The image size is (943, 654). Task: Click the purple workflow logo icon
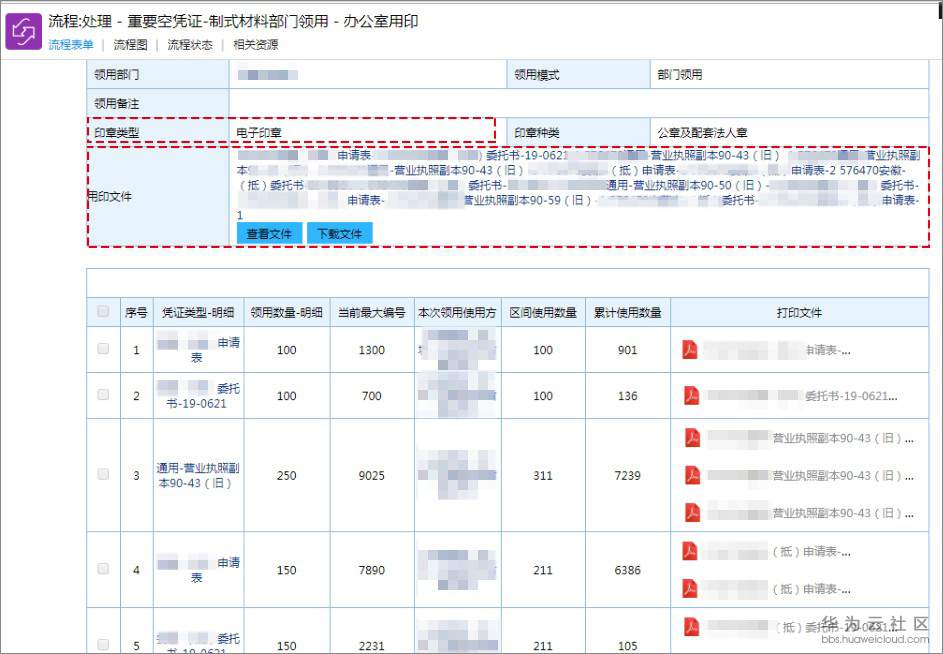click(23, 31)
